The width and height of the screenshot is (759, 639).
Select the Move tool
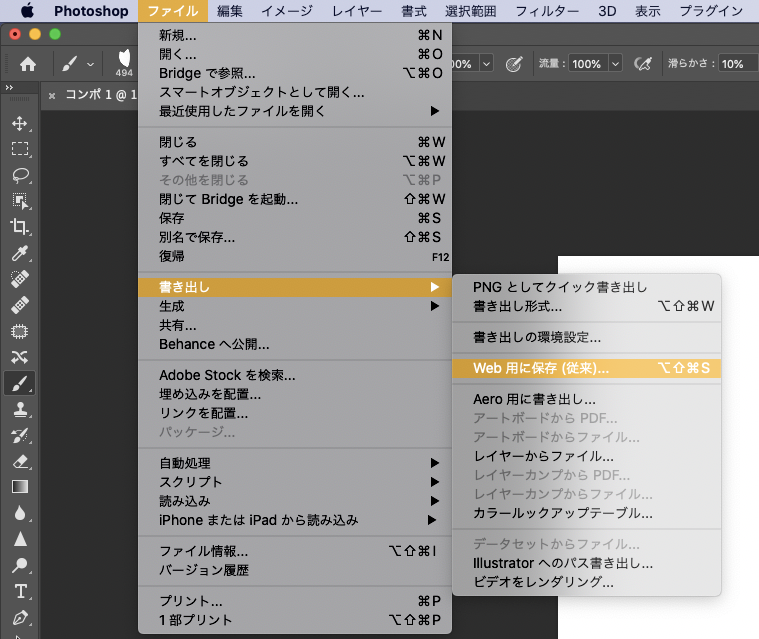point(19,123)
